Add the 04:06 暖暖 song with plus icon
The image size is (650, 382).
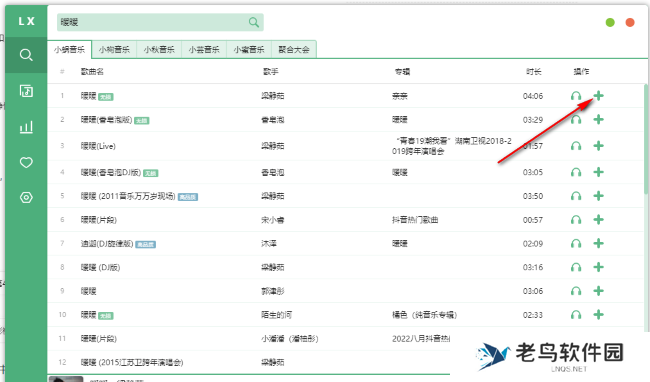(598, 96)
